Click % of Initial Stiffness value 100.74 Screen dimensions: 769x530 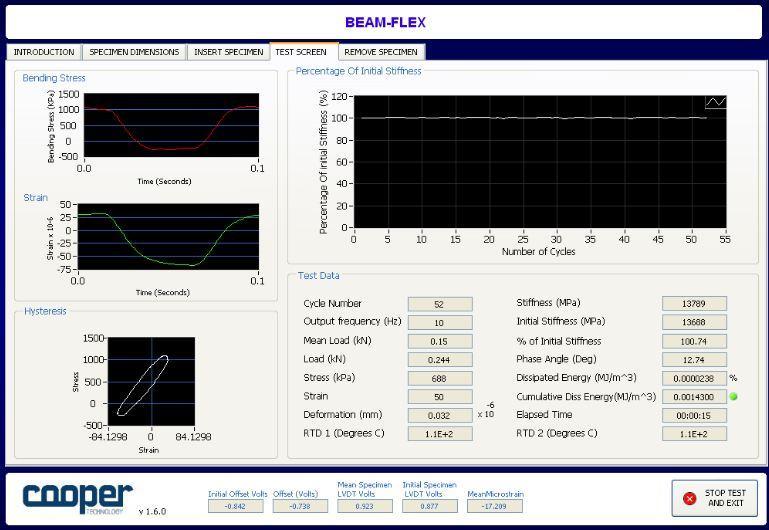click(x=694, y=341)
